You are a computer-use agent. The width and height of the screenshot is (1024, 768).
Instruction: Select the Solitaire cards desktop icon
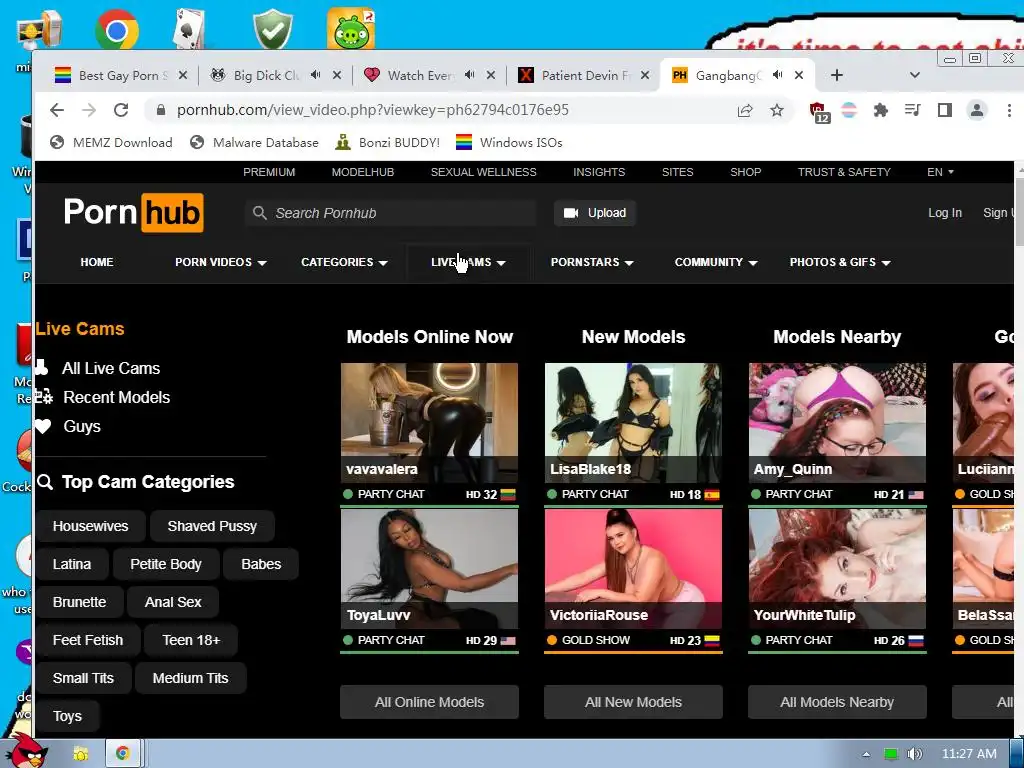pyautogui.click(x=190, y=29)
